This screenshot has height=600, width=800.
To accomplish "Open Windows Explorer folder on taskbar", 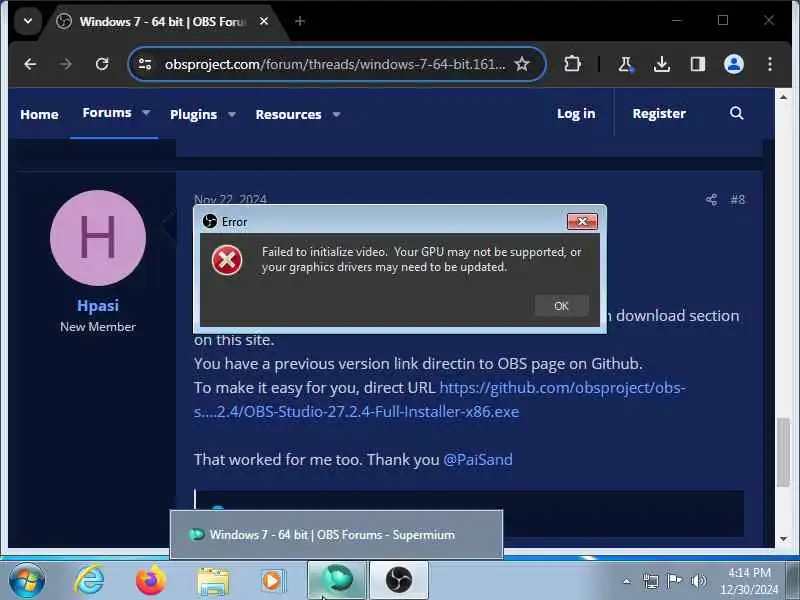I will pos(213,582).
